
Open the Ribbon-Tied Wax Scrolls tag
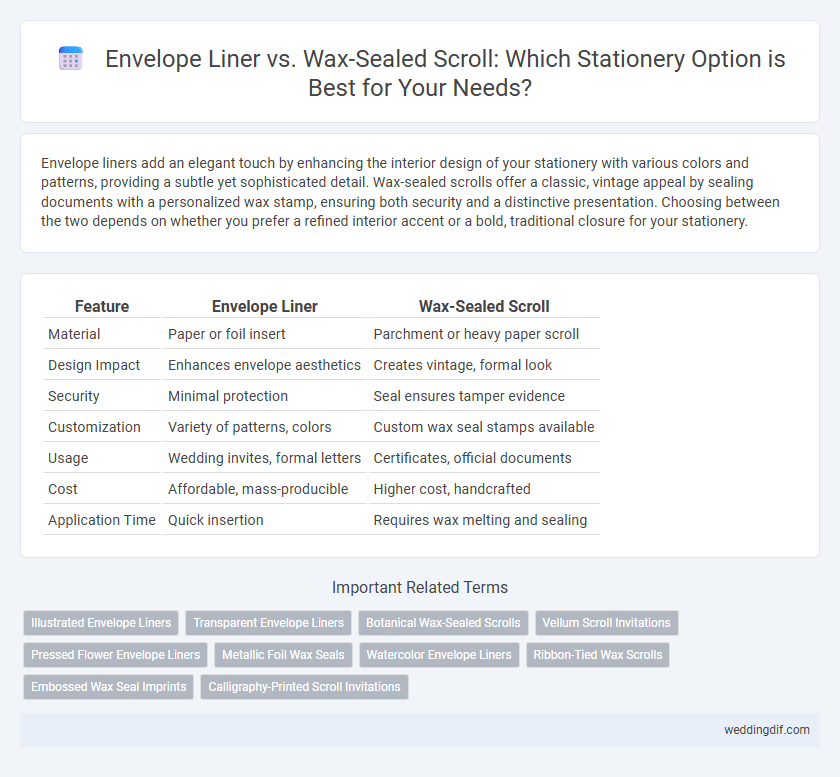598,655
